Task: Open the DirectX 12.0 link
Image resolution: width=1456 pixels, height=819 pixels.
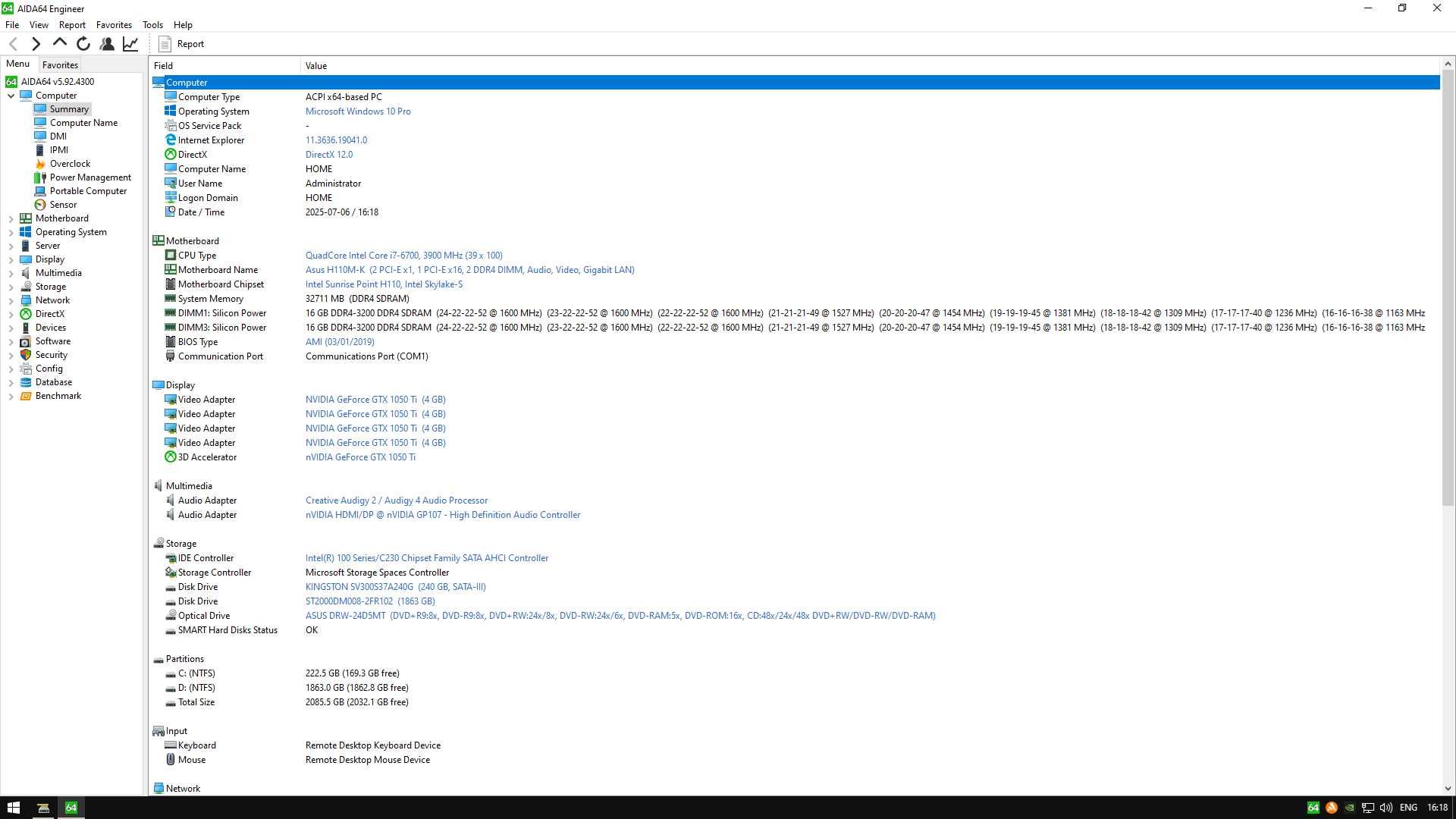Action: coord(329,155)
